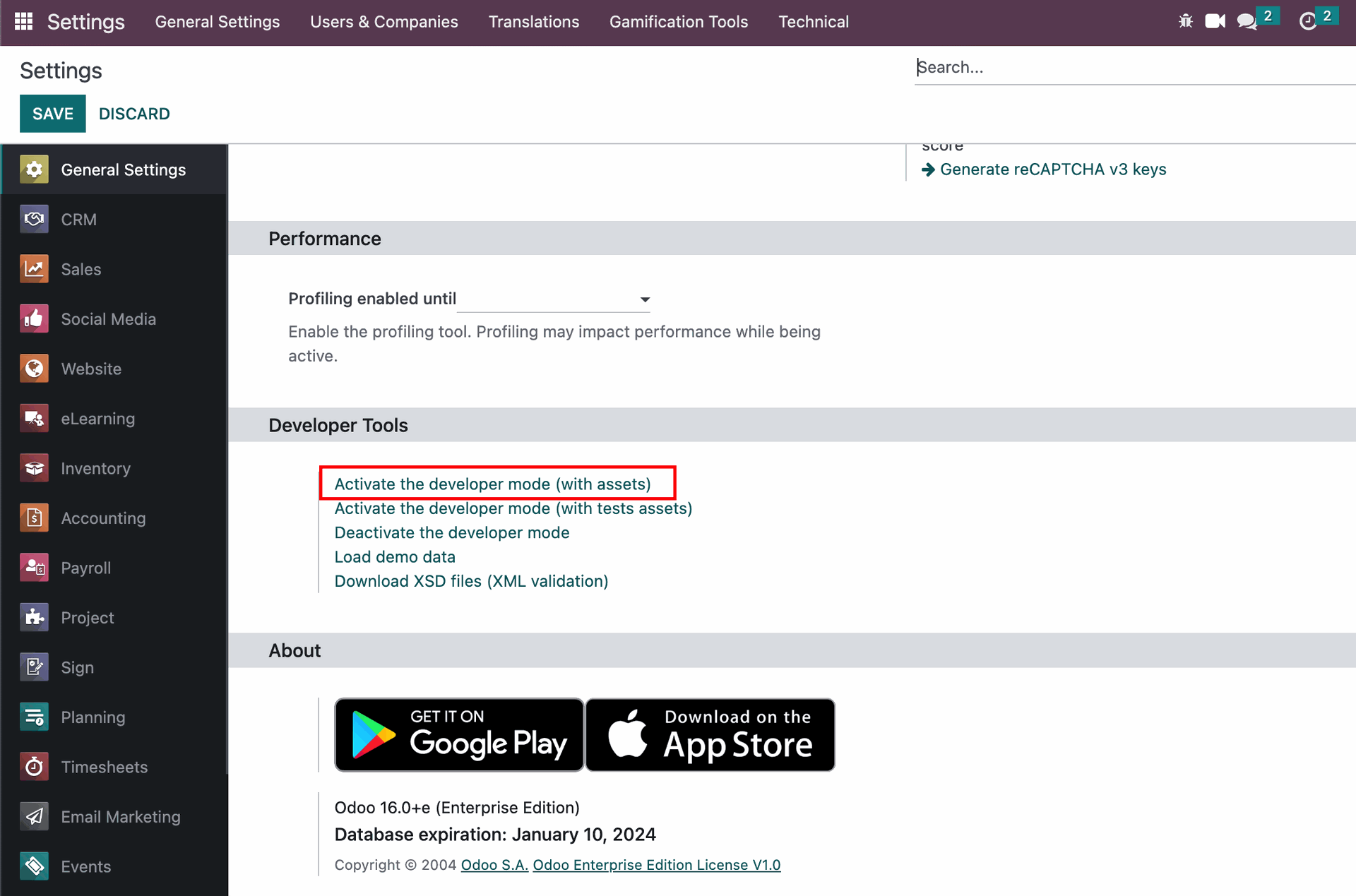Viewport: 1356px width, 896px height.
Task: Activate the developer mode (with tests assets)
Action: (513, 508)
